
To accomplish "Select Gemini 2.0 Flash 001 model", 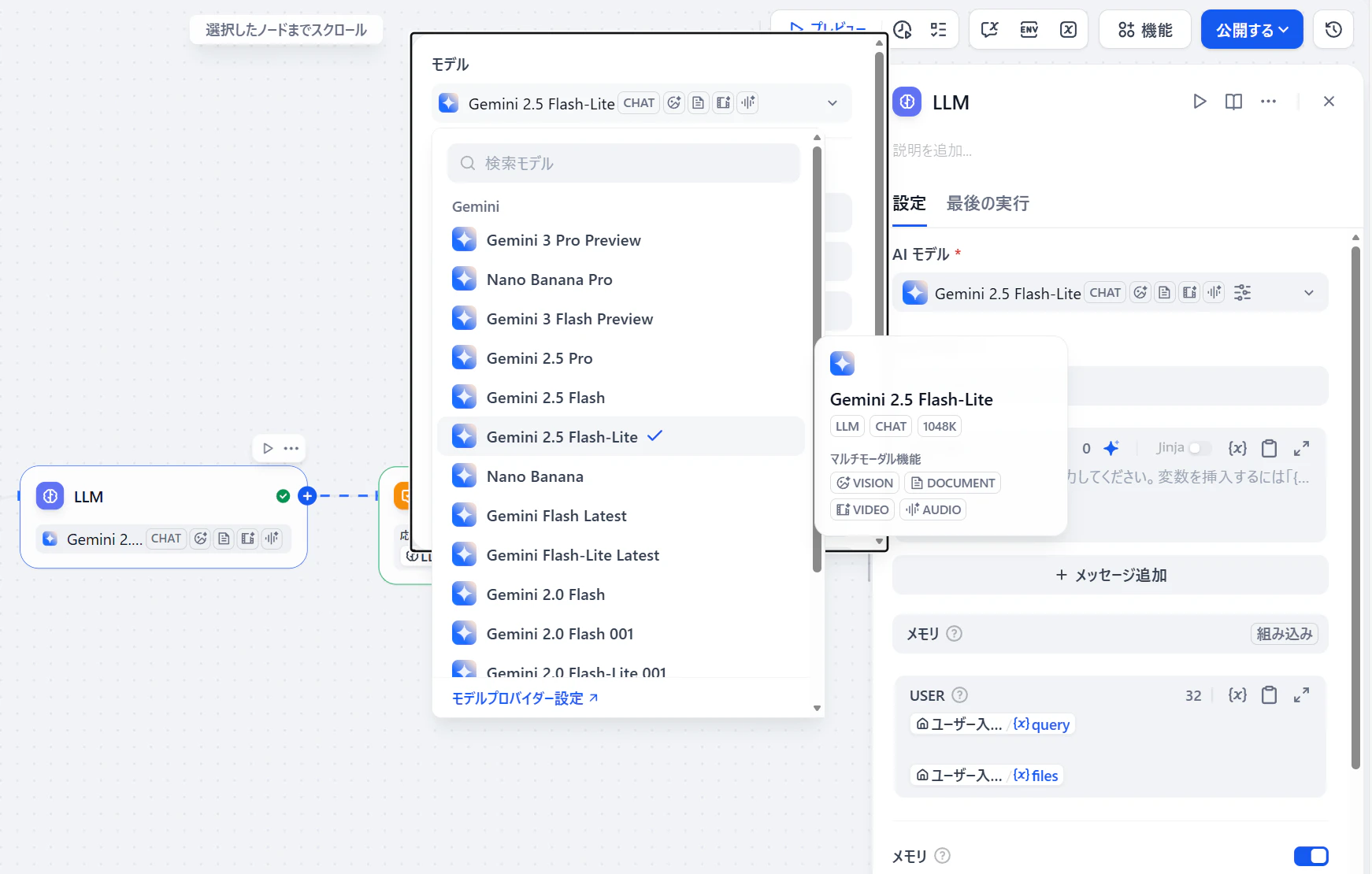I will click(621, 633).
